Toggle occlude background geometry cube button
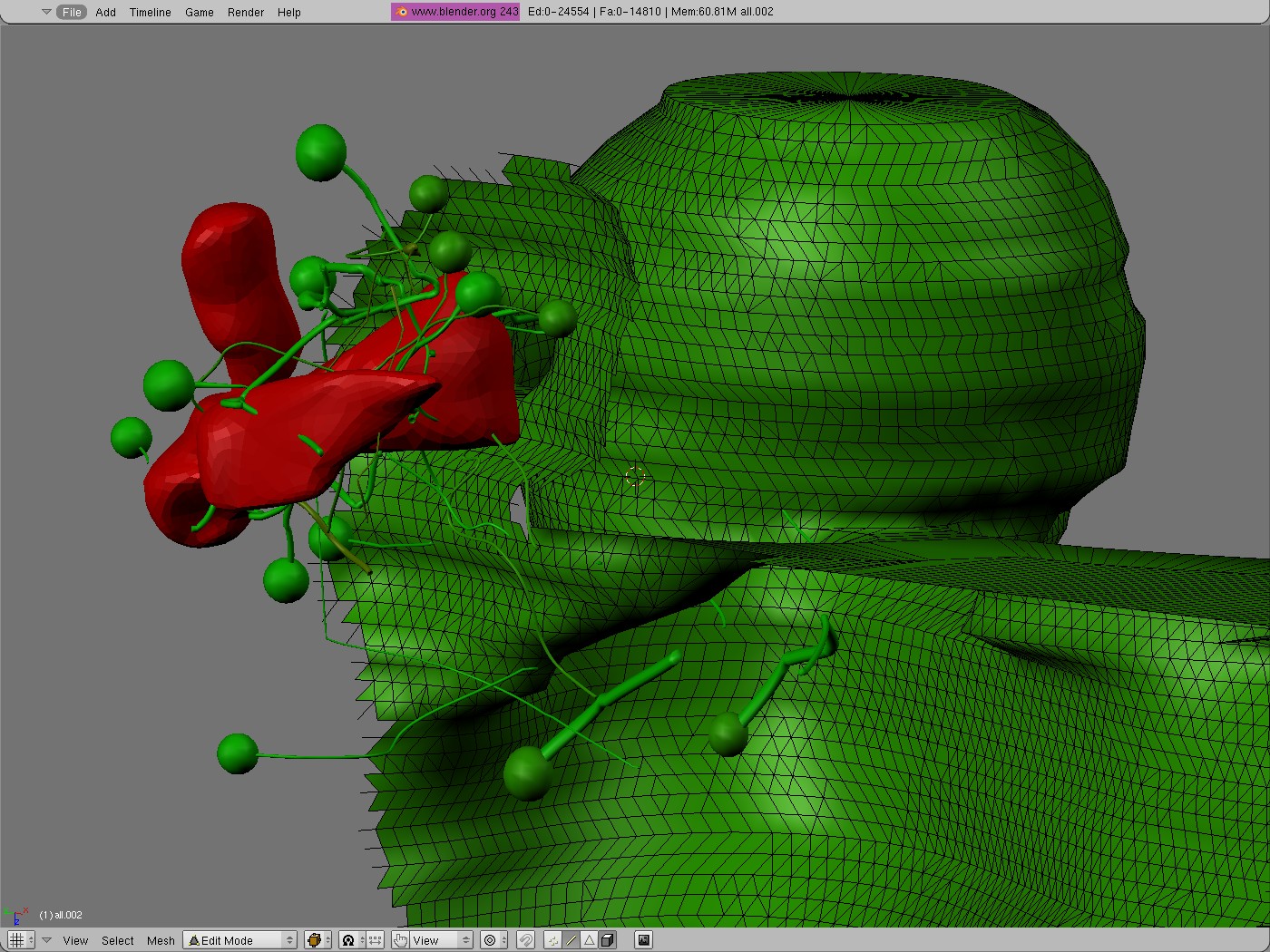 607,940
